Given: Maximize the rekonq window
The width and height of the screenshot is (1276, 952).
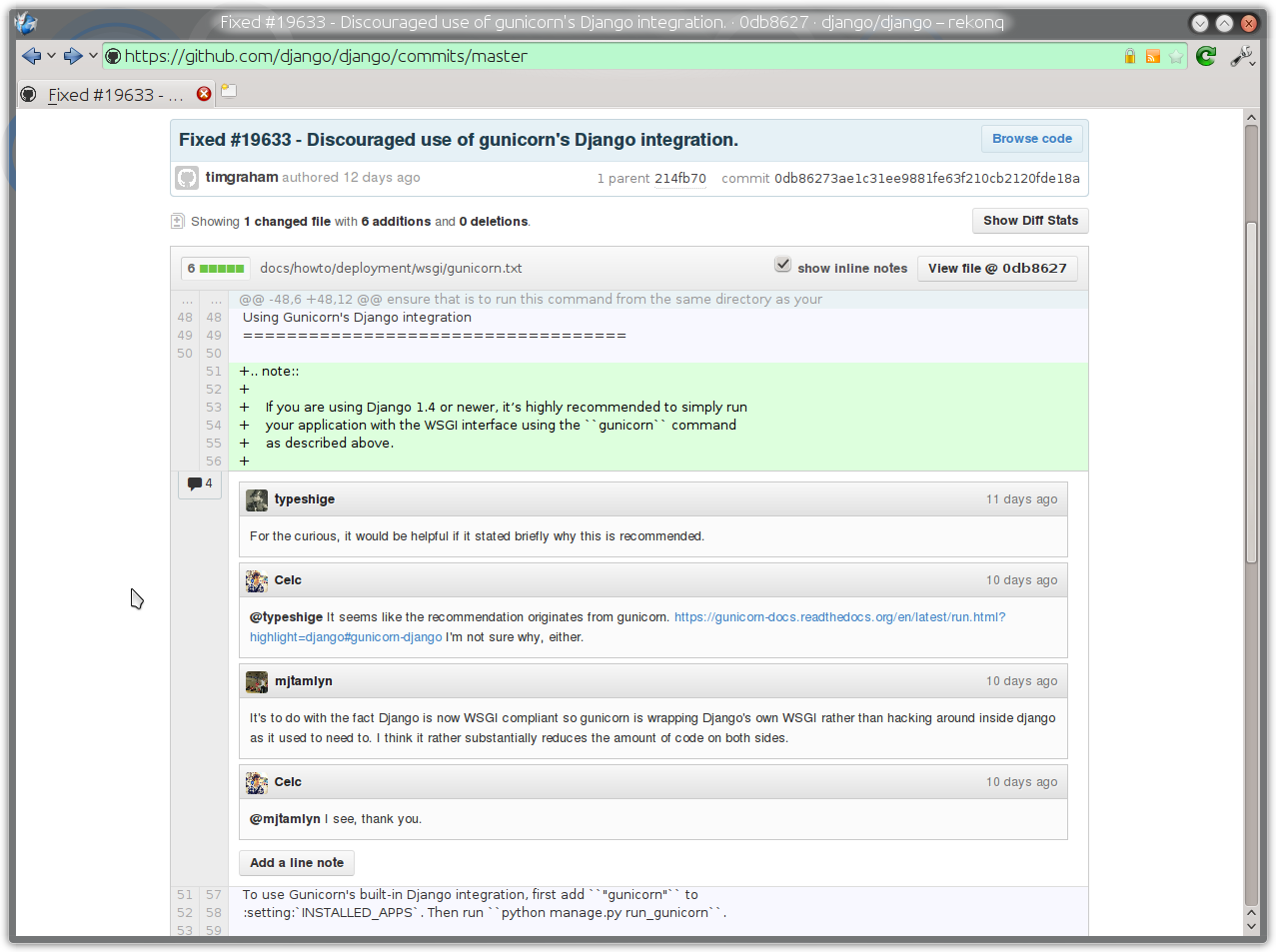Looking at the screenshot, I should pos(1224,23).
